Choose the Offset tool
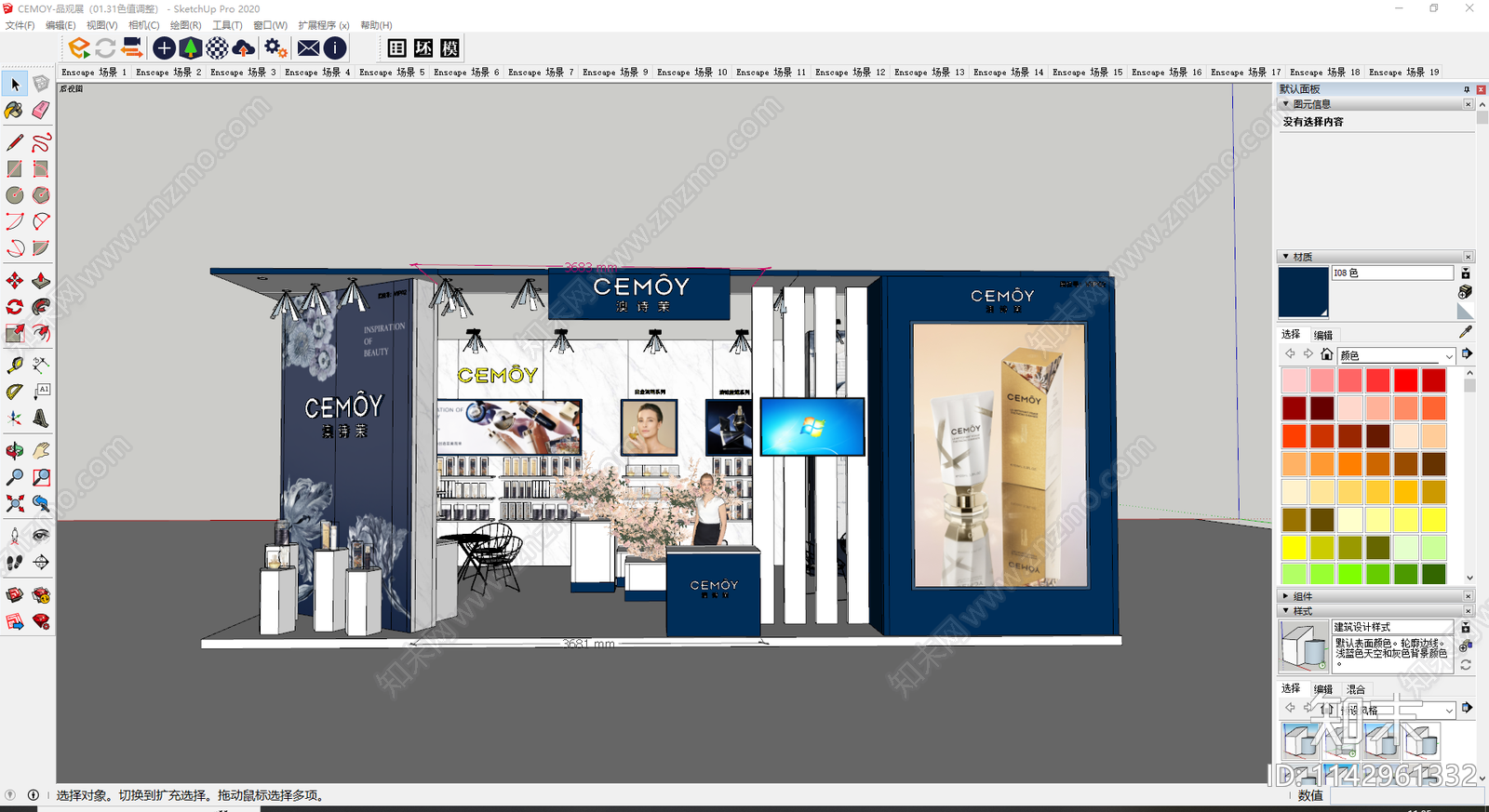The width and height of the screenshot is (1489, 812). click(41, 332)
